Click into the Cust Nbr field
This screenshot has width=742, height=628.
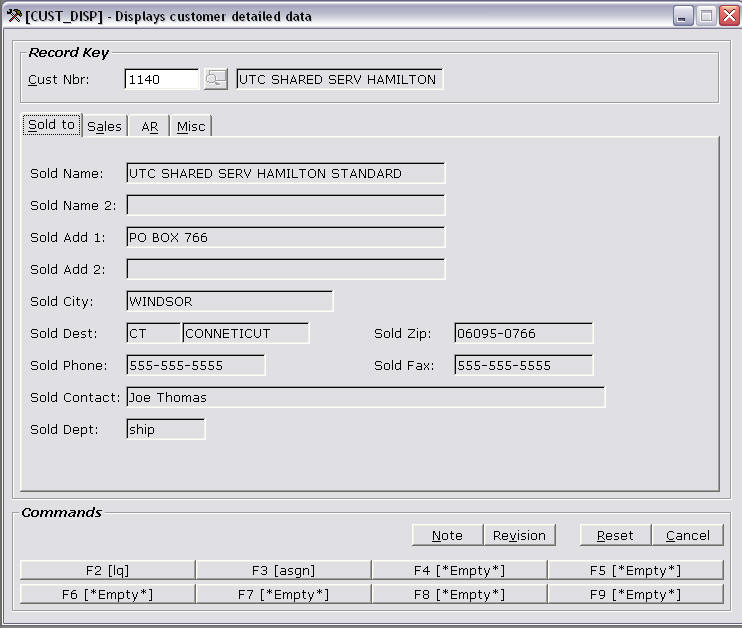coord(162,80)
